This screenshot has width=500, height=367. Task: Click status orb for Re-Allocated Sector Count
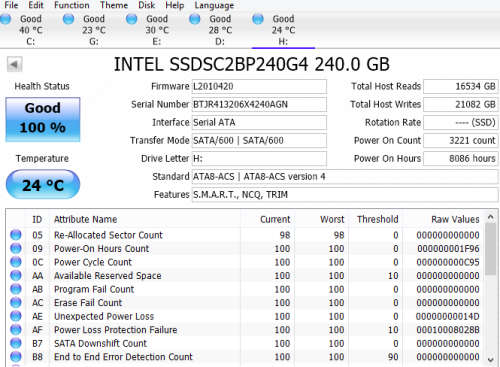pos(16,235)
